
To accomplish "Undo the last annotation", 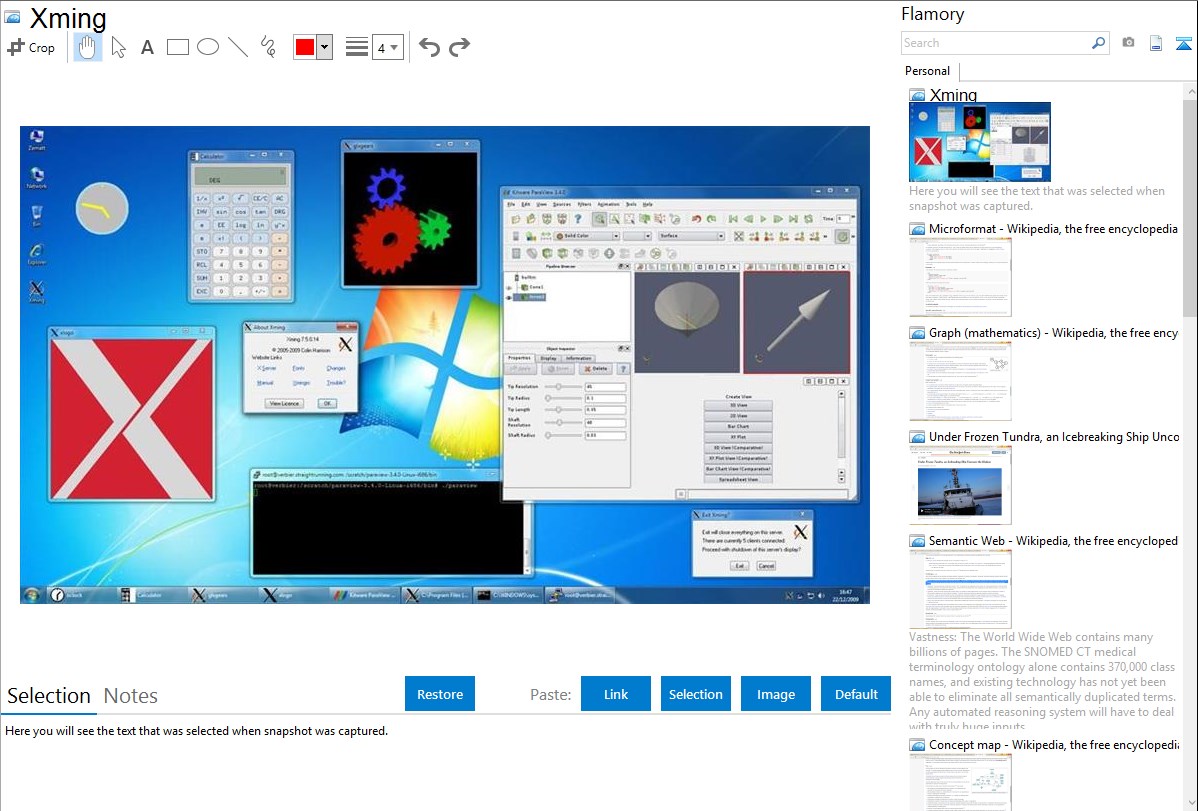I will (429, 47).
